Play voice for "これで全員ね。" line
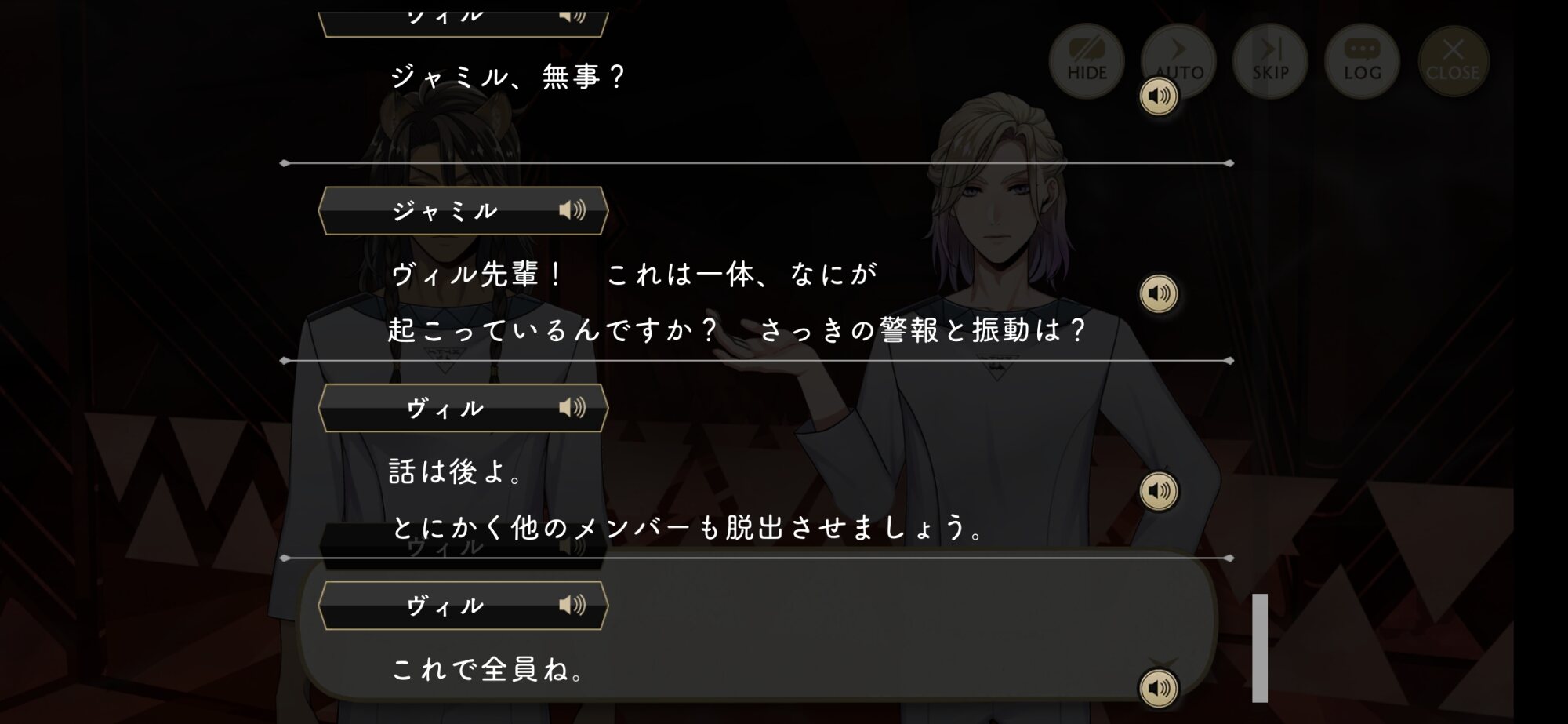 tap(1159, 688)
